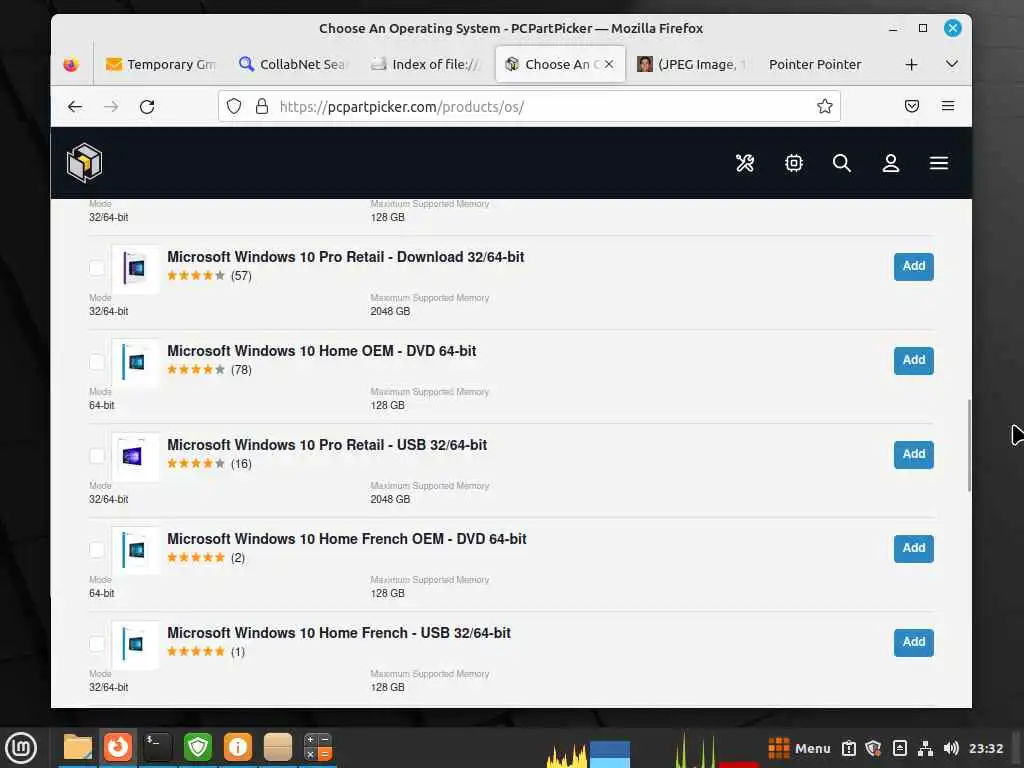Open the 23:32 clock calendar
Viewport: 1024px width, 768px height.
(x=985, y=748)
